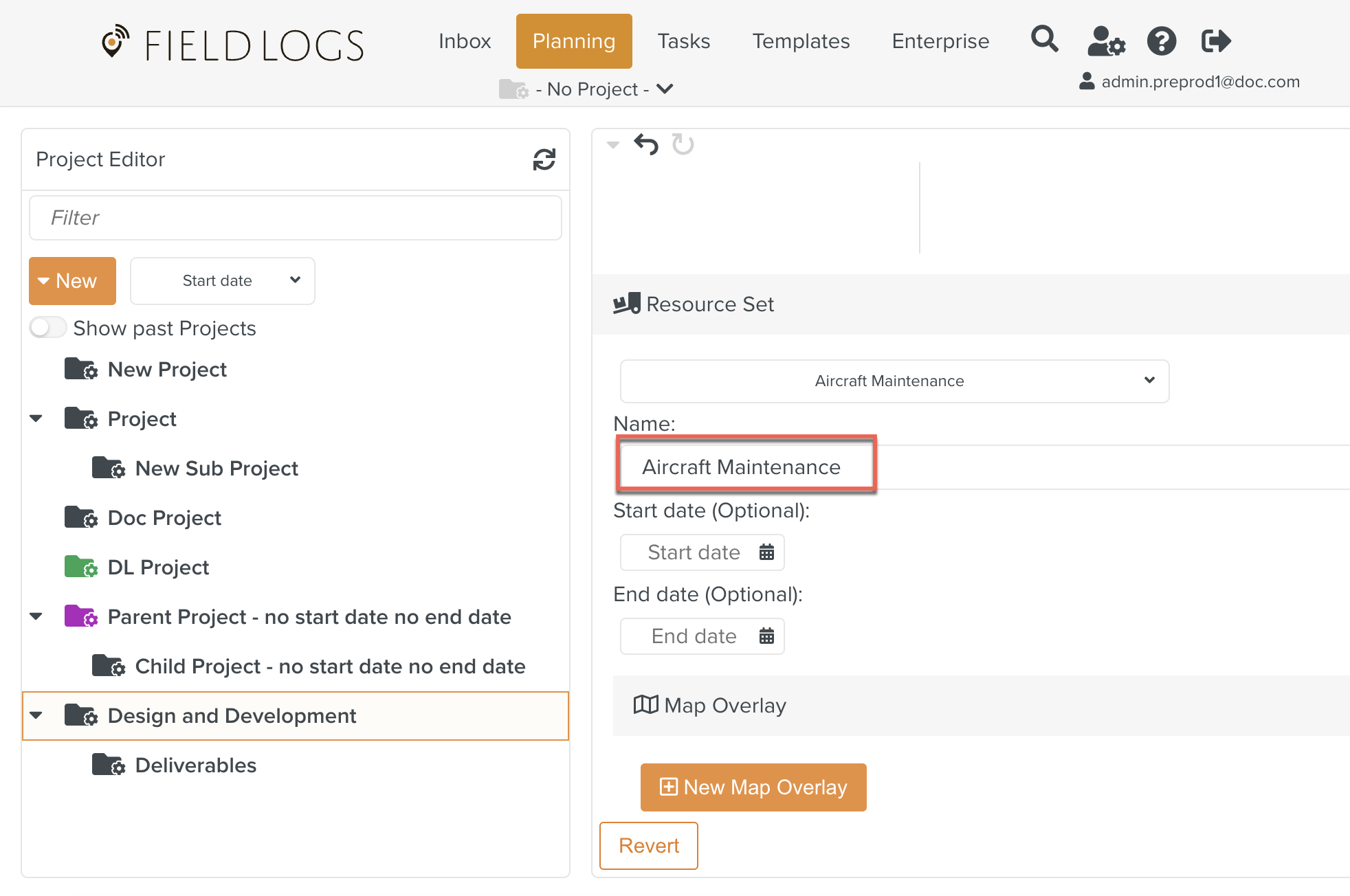Switch to the Tasks tab
This screenshot has height=896, width=1350.
click(683, 41)
